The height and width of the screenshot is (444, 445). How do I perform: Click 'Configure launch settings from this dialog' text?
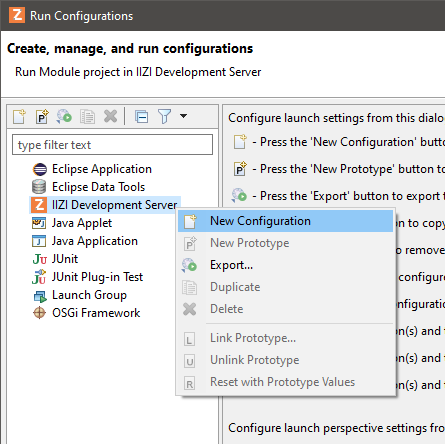[x=336, y=118]
